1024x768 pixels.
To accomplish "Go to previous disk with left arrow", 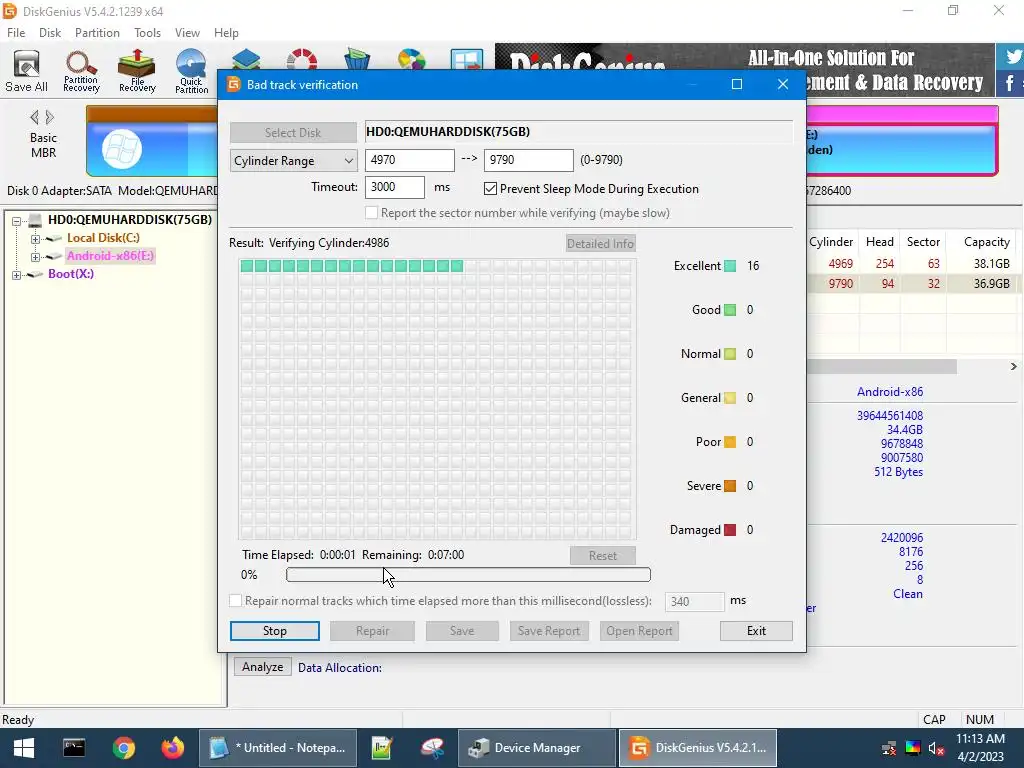I will point(34,118).
